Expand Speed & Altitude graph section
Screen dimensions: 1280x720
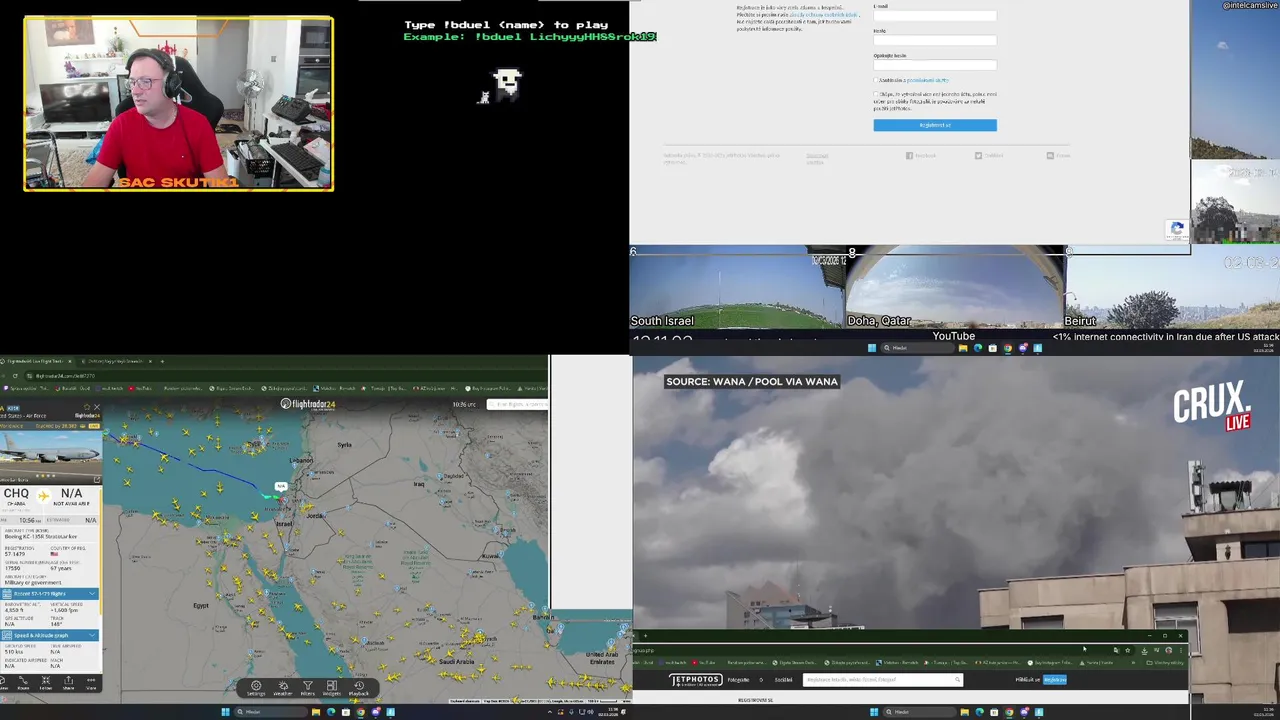[50, 635]
